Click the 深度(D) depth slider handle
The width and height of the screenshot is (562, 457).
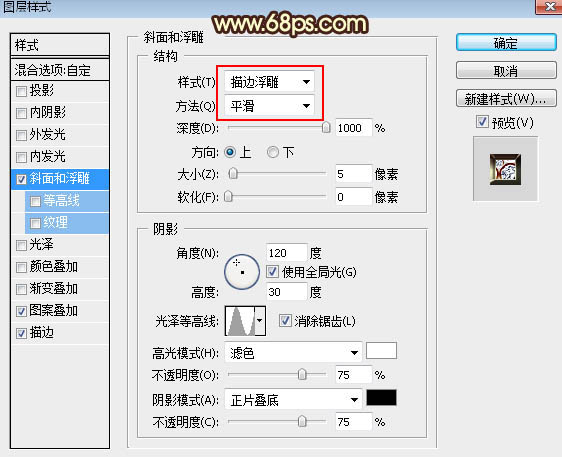tap(326, 127)
